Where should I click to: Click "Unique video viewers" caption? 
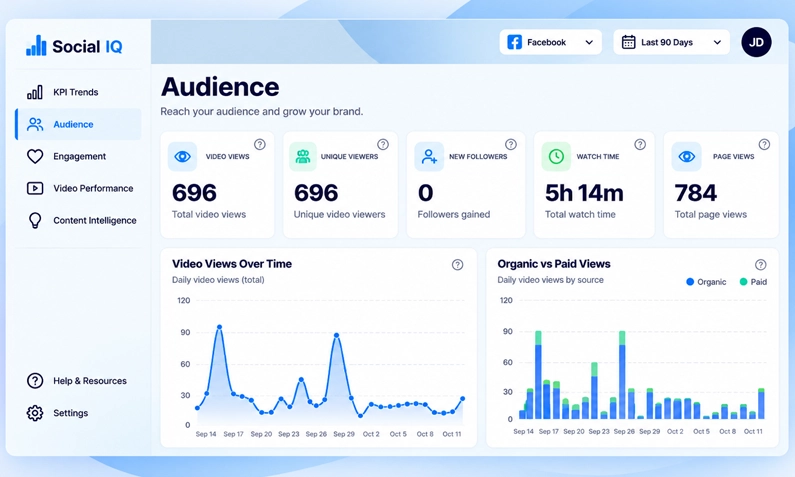339,214
